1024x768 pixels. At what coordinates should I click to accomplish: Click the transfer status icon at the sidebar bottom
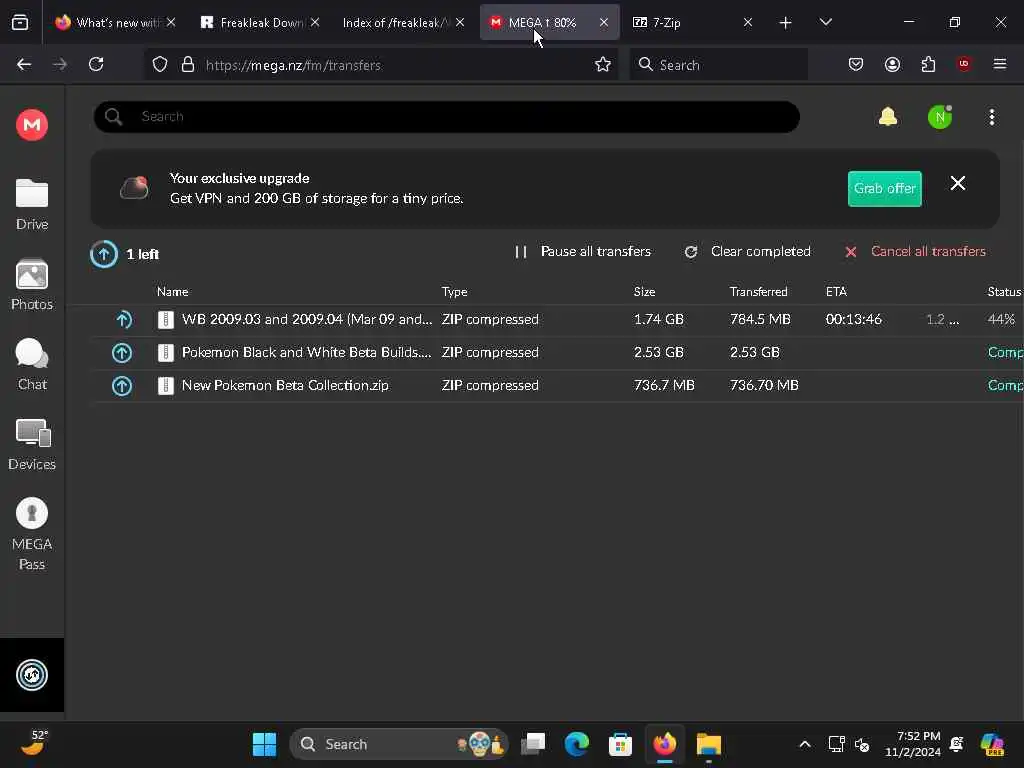[32, 675]
